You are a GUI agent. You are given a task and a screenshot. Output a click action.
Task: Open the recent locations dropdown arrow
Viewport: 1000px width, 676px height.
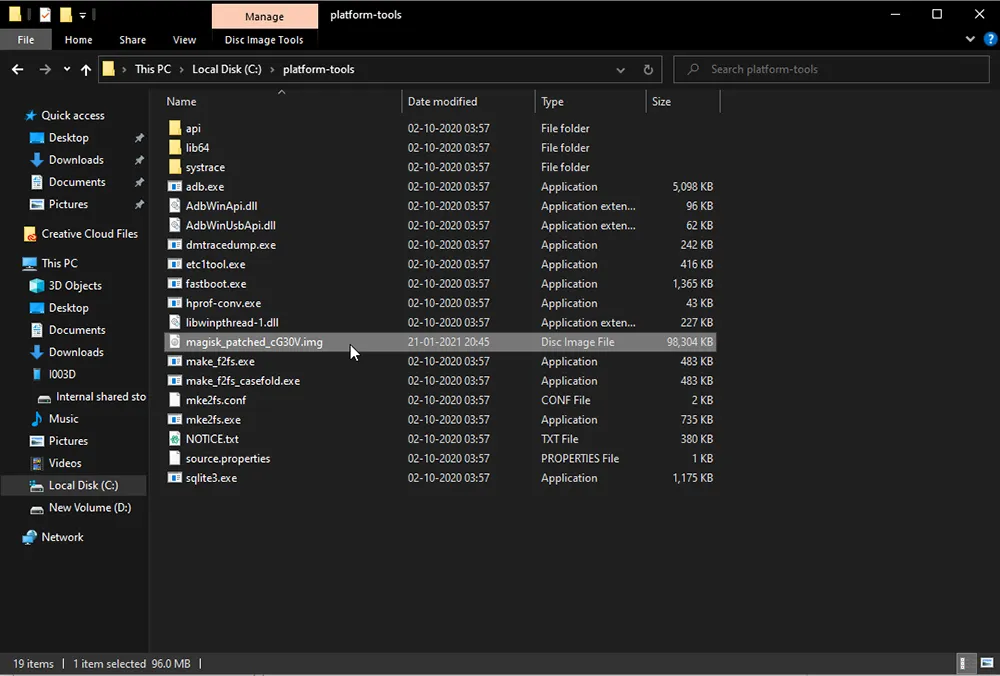pos(67,69)
